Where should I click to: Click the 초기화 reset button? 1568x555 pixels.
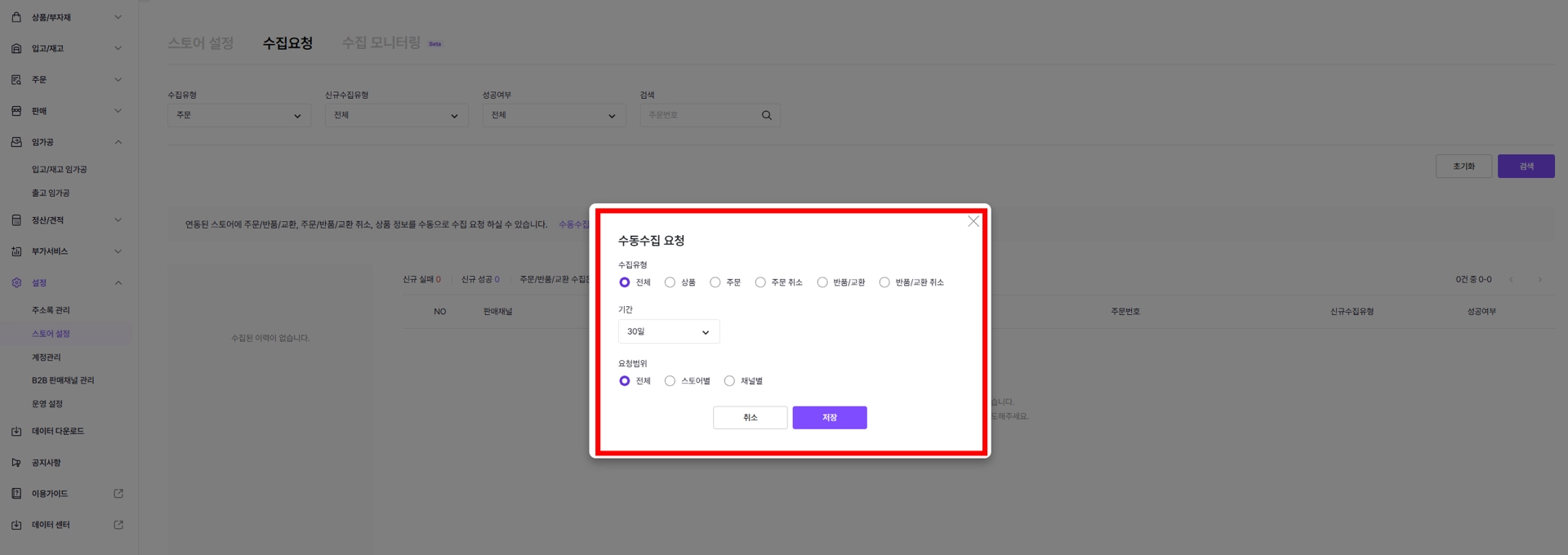tap(1463, 166)
